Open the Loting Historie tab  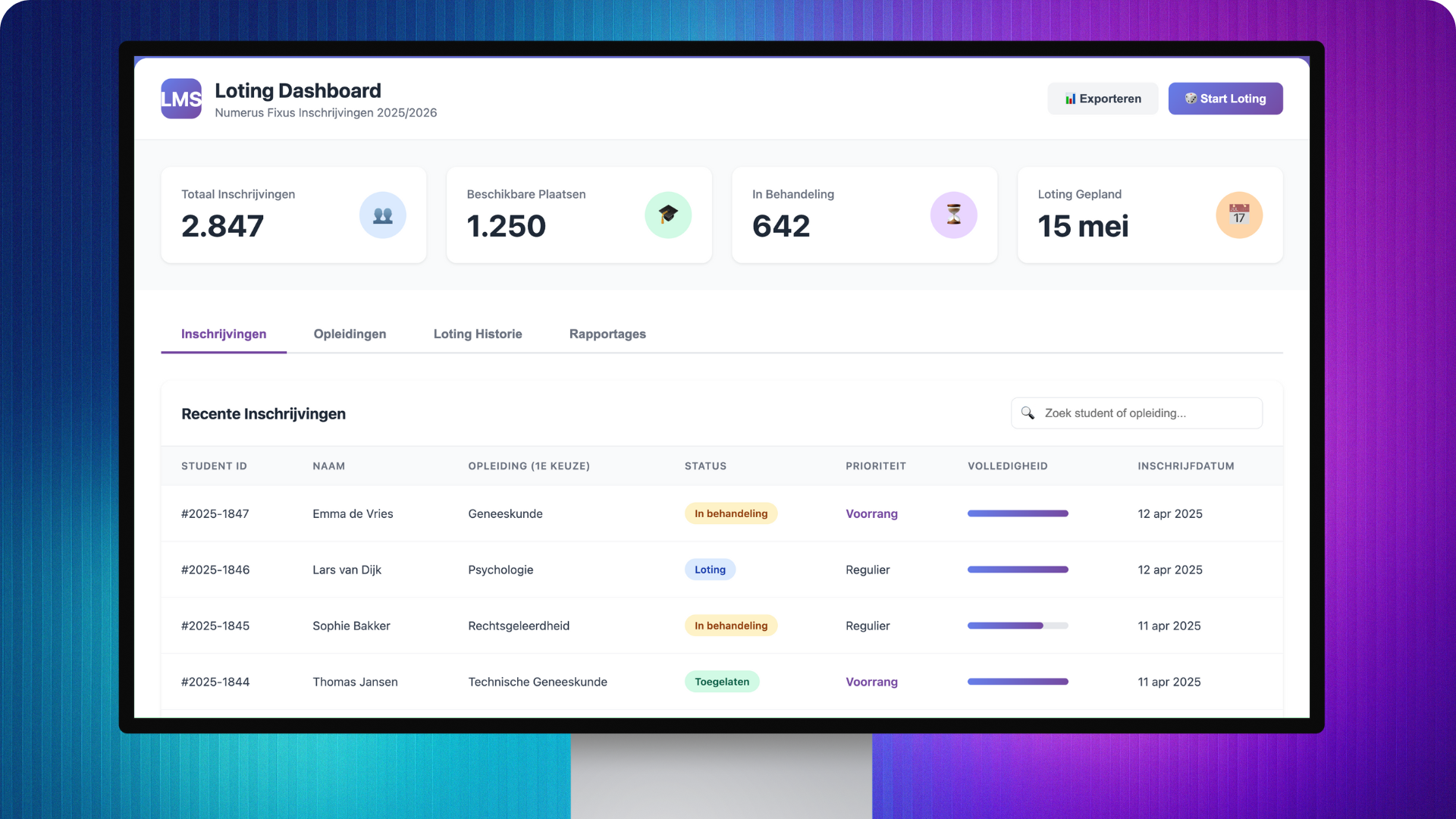pos(477,334)
